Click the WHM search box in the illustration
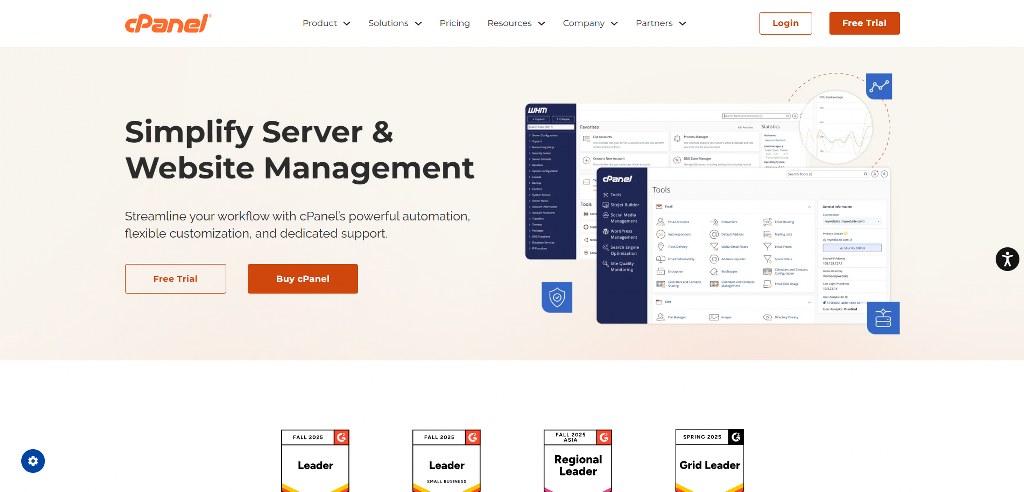 [756, 116]
